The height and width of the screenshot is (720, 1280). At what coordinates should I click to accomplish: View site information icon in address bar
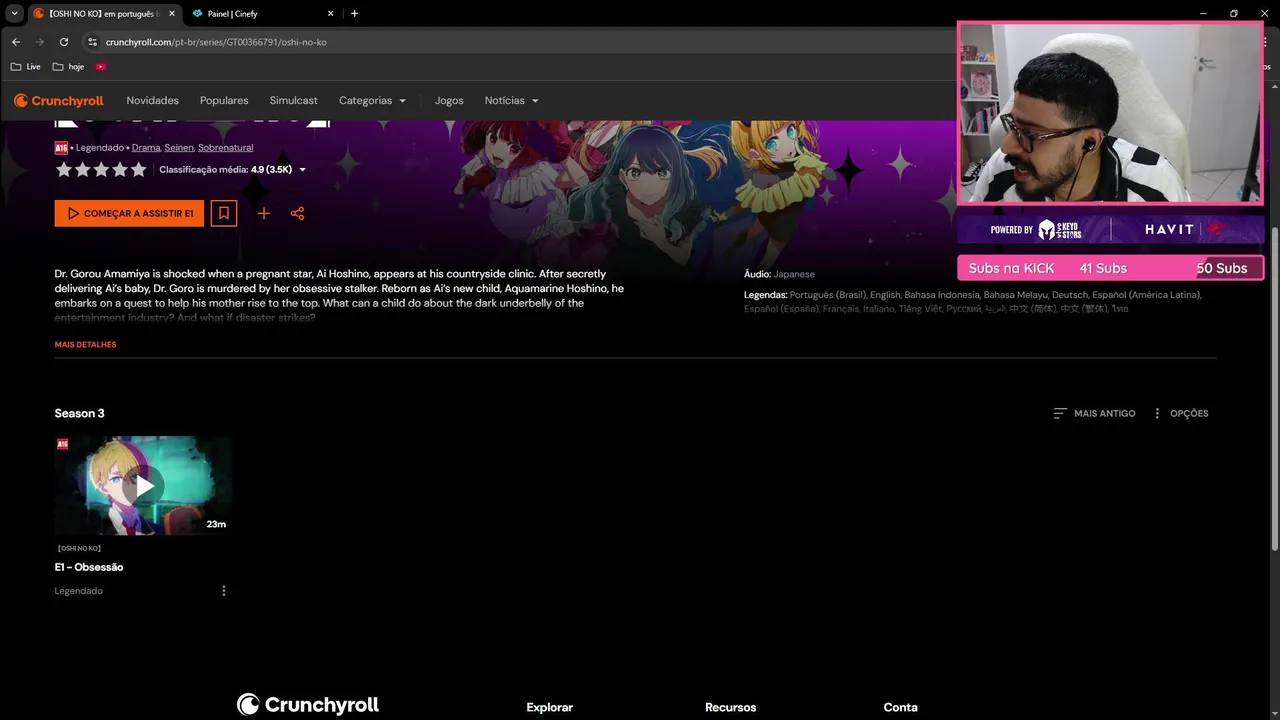click(x=93, y=42)
